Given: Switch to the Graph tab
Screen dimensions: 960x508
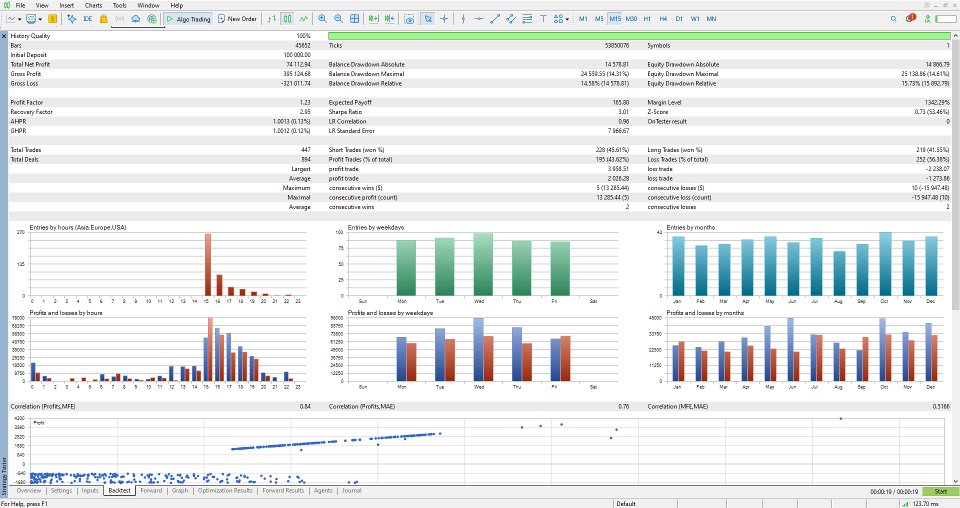Looking at the screenshot, I should coord(180,491).
